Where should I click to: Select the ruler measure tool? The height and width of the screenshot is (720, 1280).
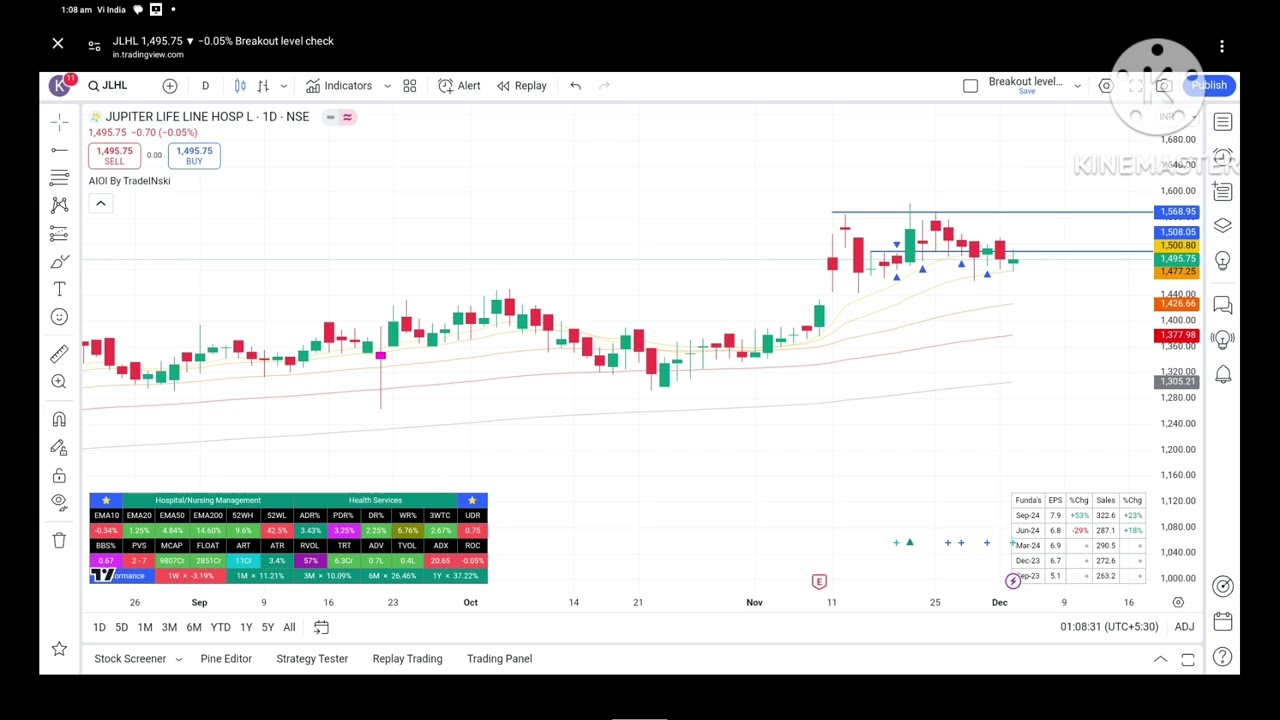click(59, 353)
